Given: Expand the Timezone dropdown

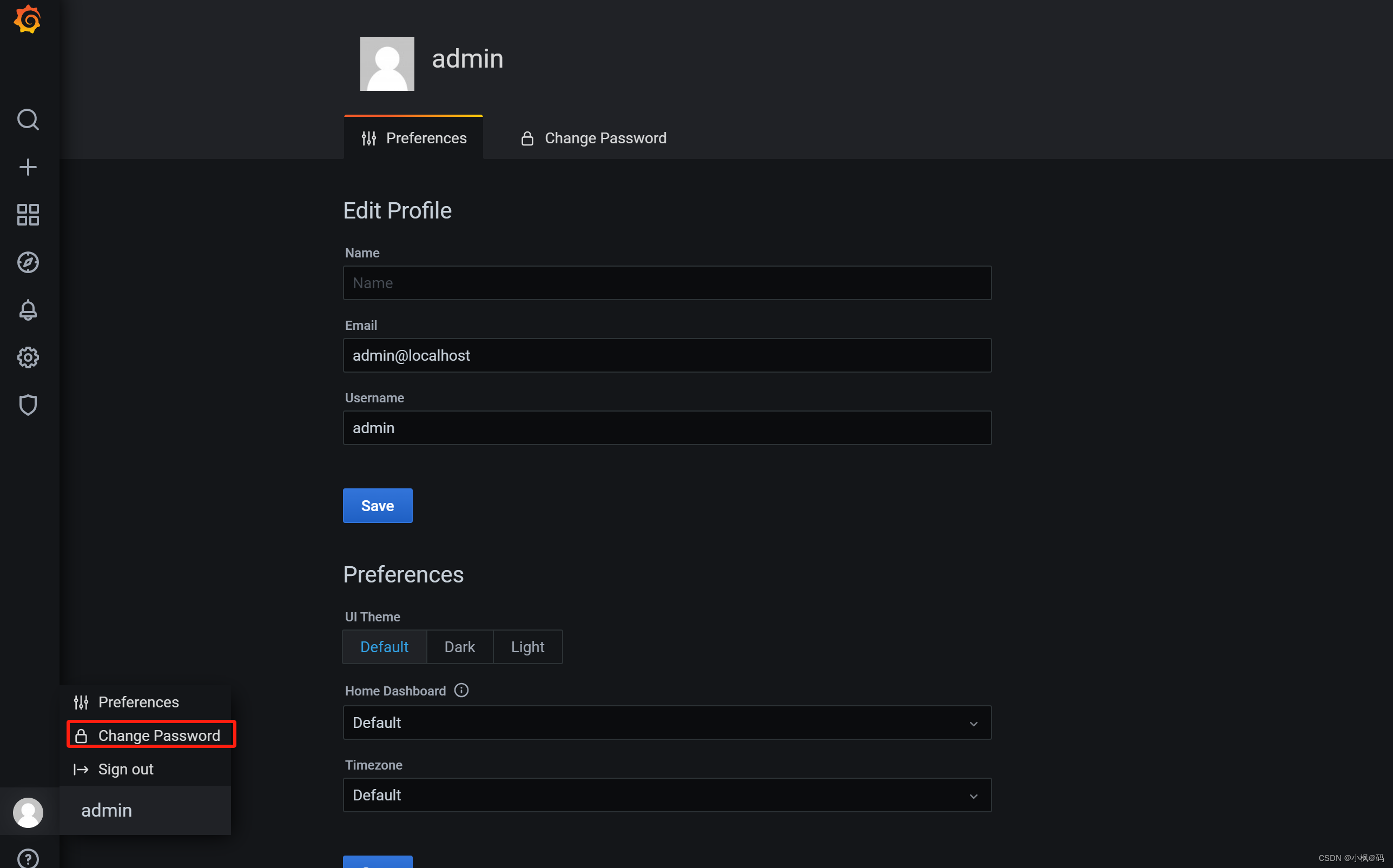Looking at the screenshot, I should [x=666, y=795].
